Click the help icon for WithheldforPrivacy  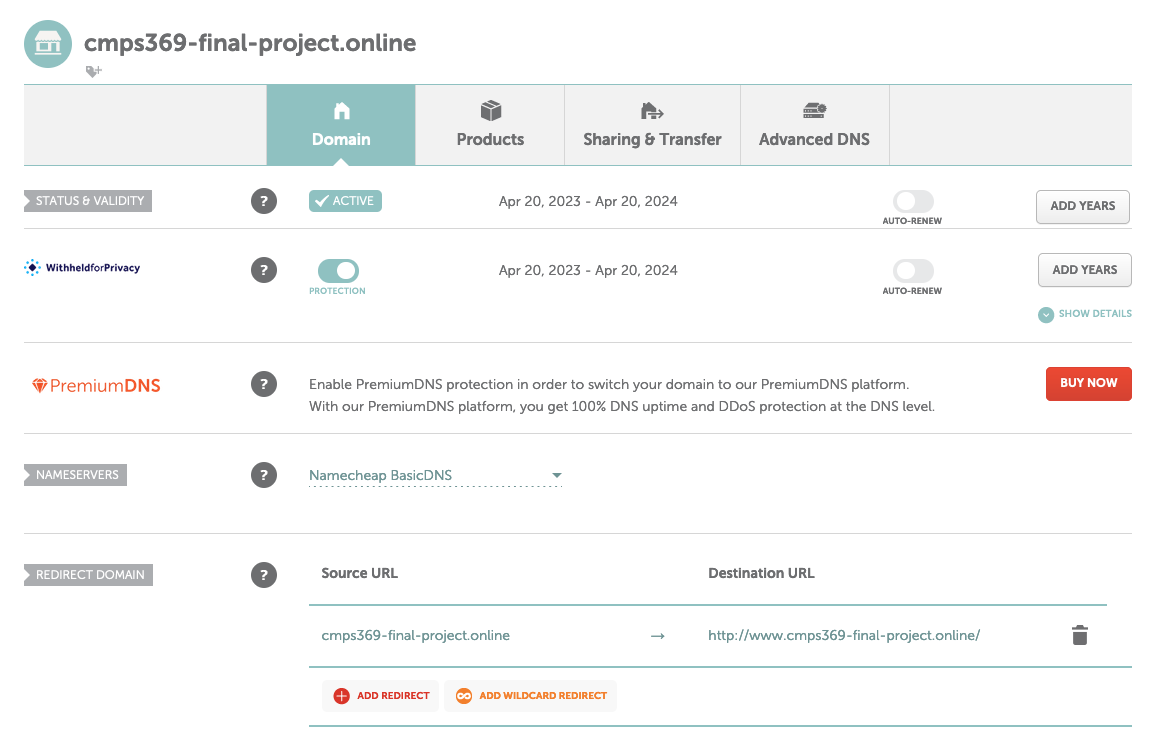coord(263,270)
